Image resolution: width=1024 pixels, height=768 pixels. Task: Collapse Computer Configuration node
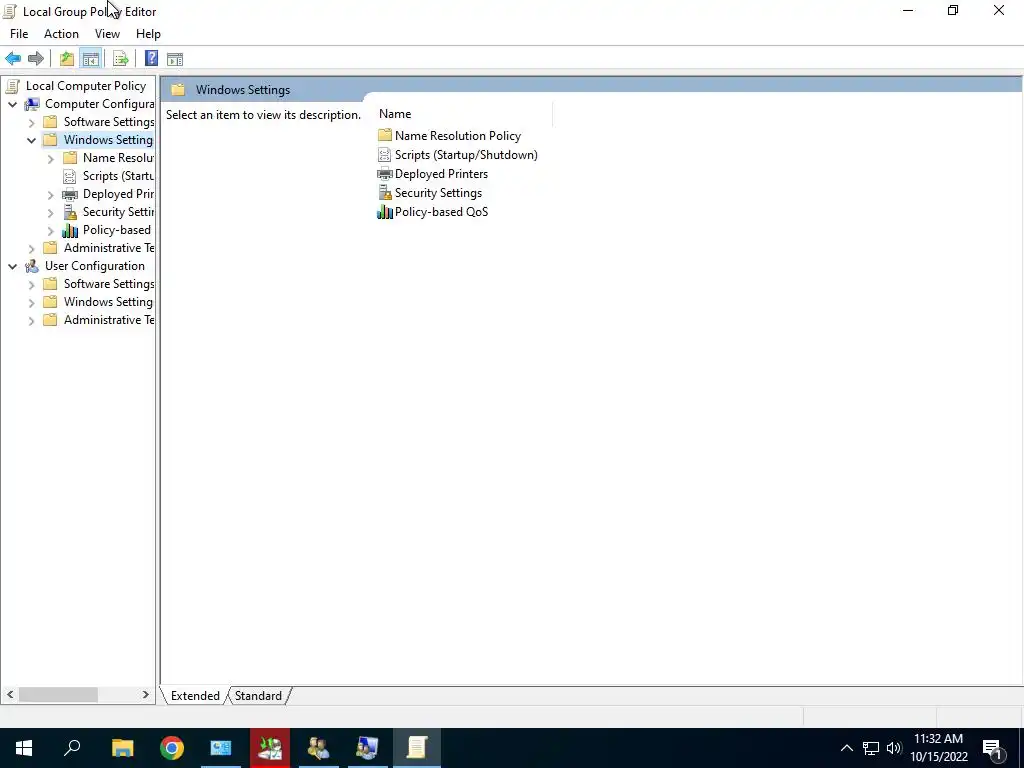point(12,104)
